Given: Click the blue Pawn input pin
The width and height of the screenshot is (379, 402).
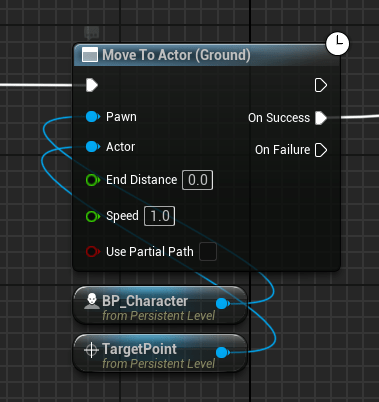Looking at the screenshot, I should 93,117.
